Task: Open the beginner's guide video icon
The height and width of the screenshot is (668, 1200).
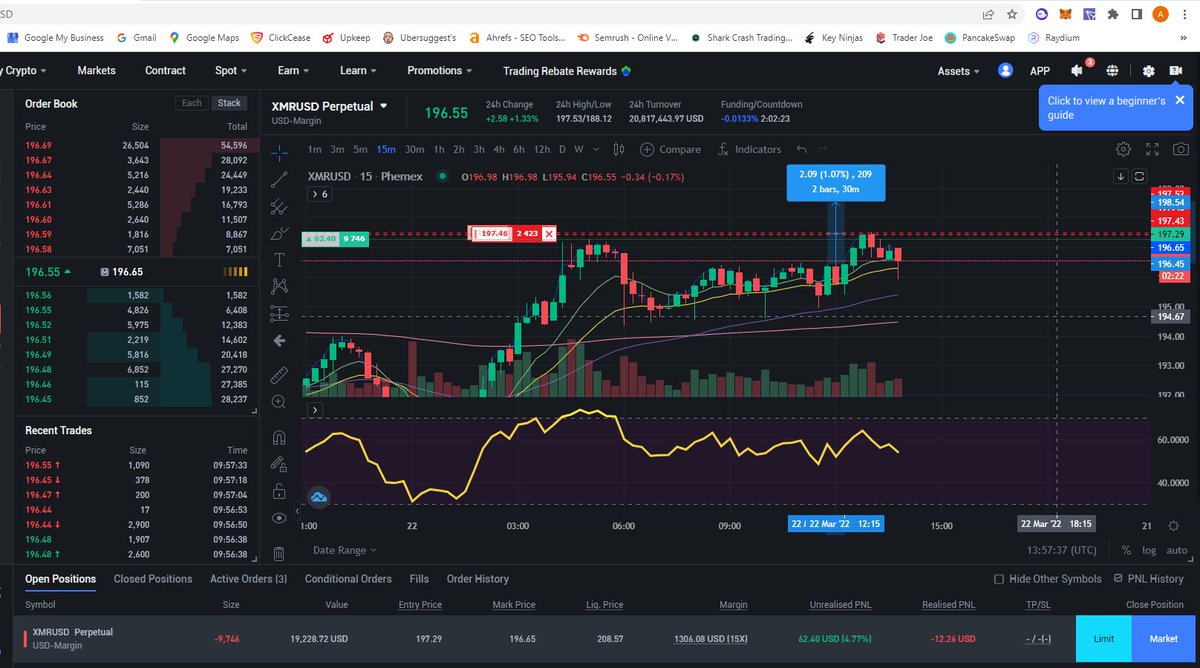Action: click(x=1176, y=71)
